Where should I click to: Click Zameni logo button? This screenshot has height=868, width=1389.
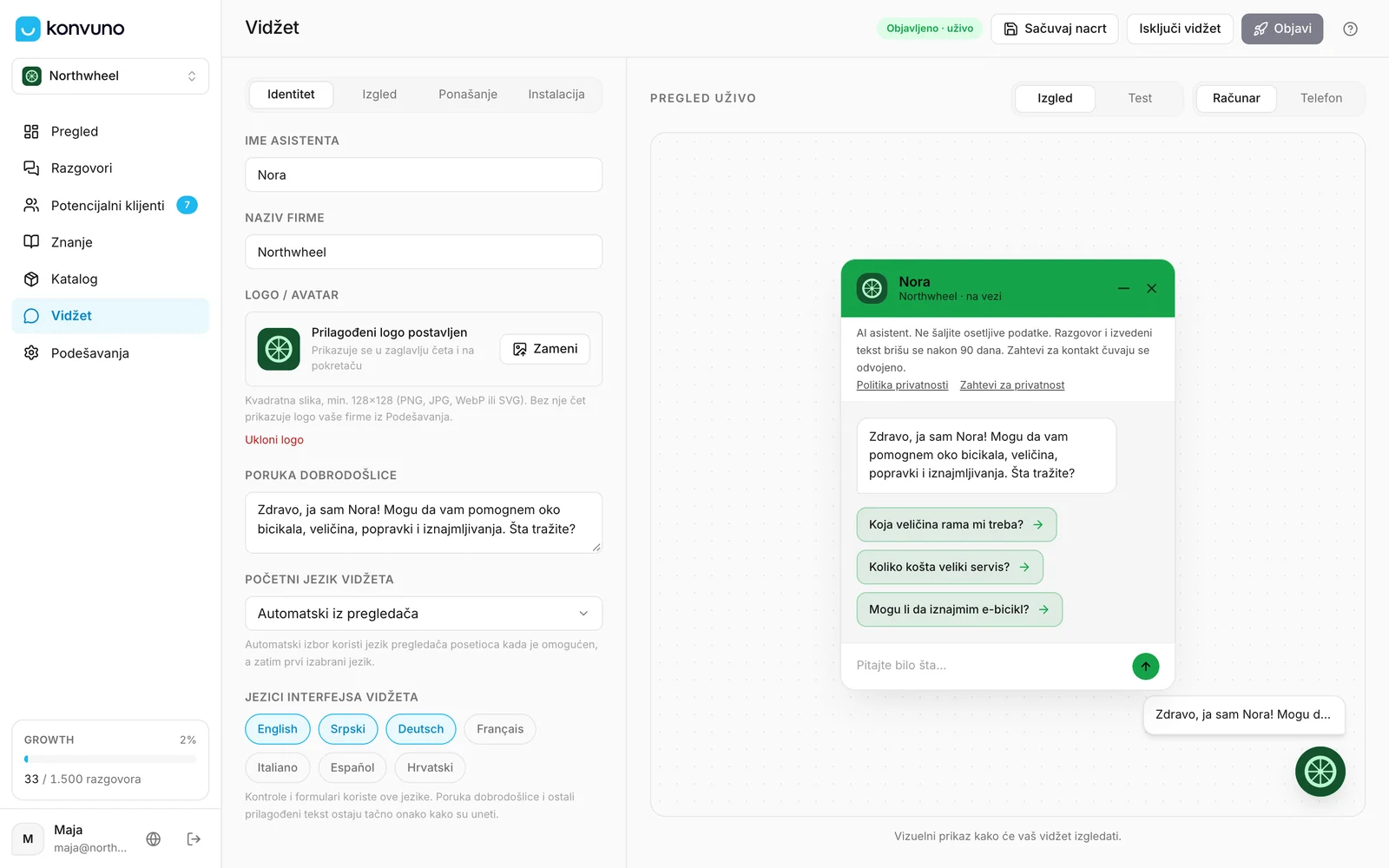545,349
